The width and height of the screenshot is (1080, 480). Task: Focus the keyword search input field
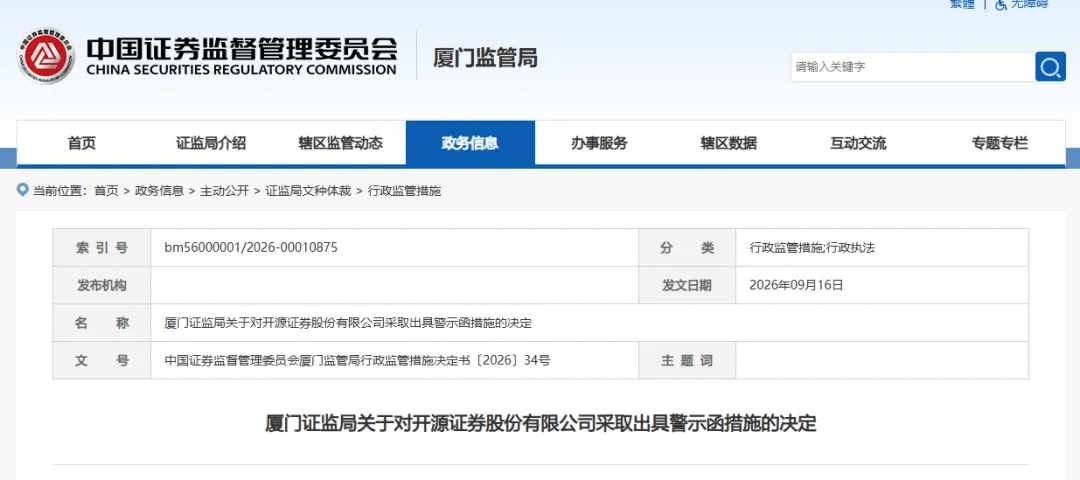(913, 67)
